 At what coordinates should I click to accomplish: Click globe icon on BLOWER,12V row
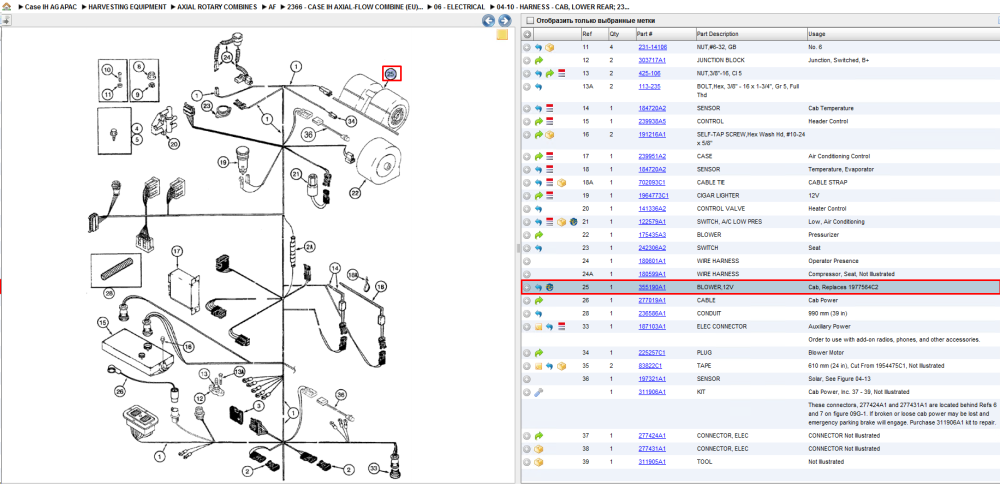point(549,288)
